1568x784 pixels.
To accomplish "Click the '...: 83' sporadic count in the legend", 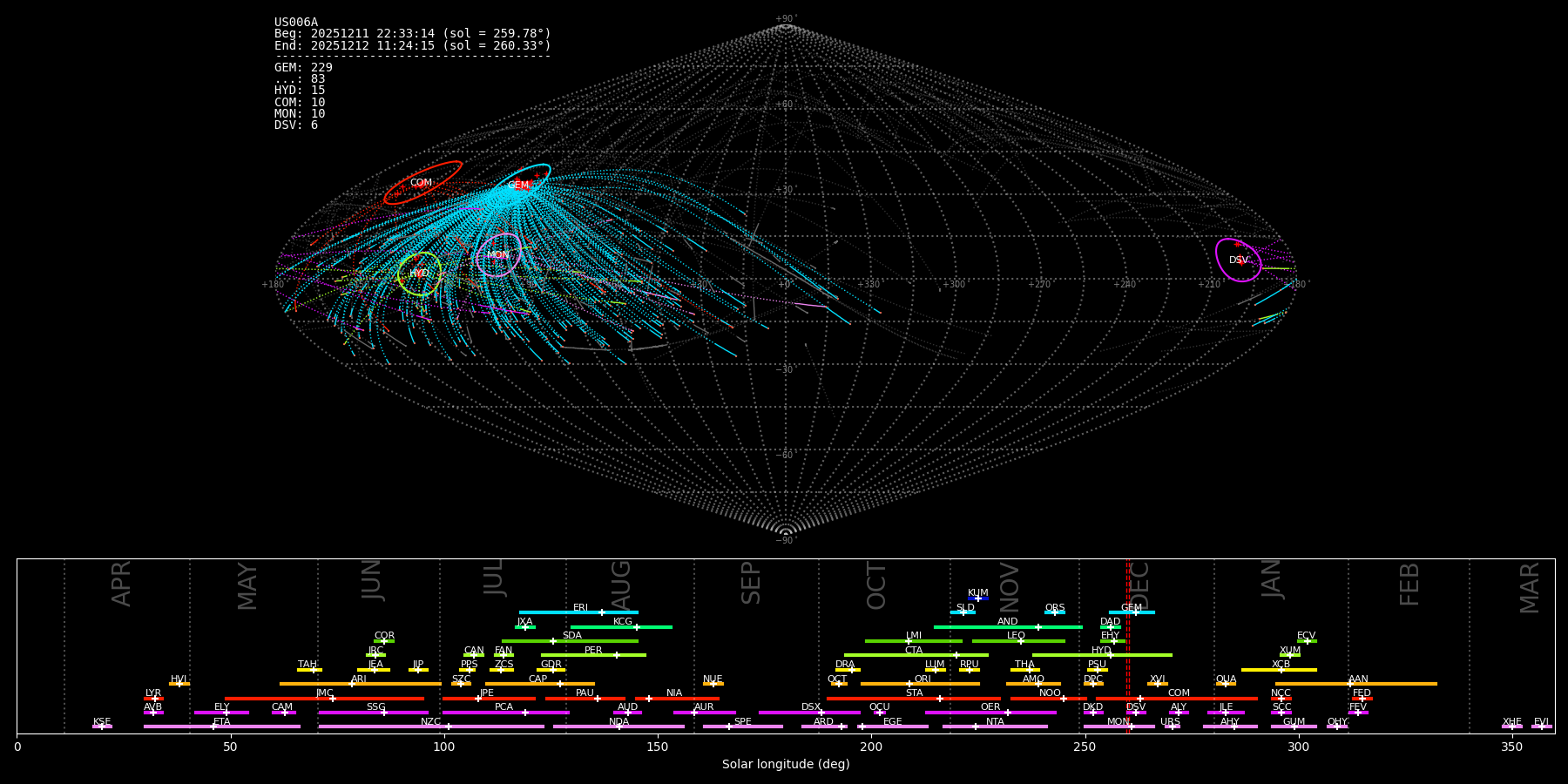I will [300, 79].
